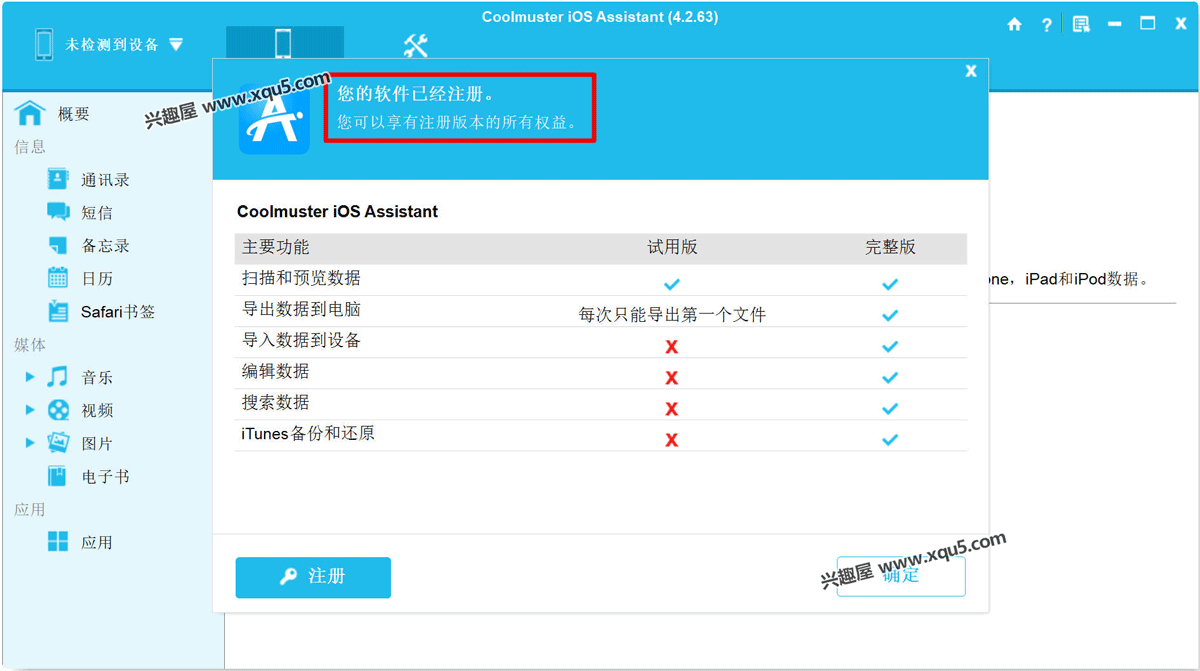Click the Safari书签 bookmark icon
This screenshot has height=671, width=1200.
point(58,311)
